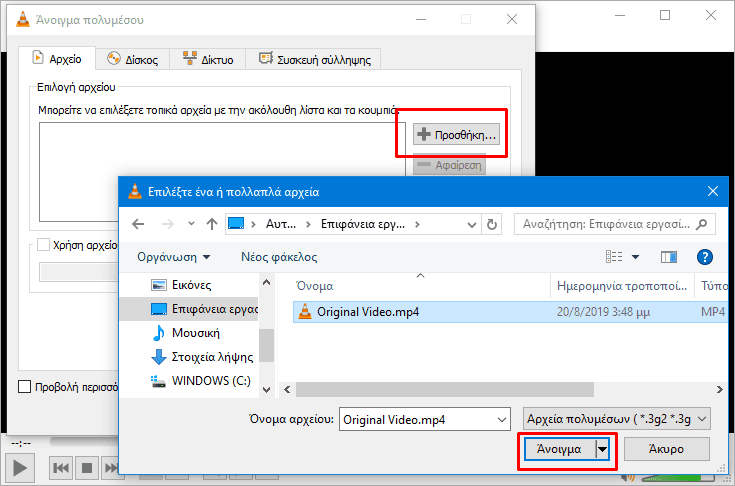The image size is (735, 486).
Task: Expand the filename combo box arrow
Action: (502, 419)
